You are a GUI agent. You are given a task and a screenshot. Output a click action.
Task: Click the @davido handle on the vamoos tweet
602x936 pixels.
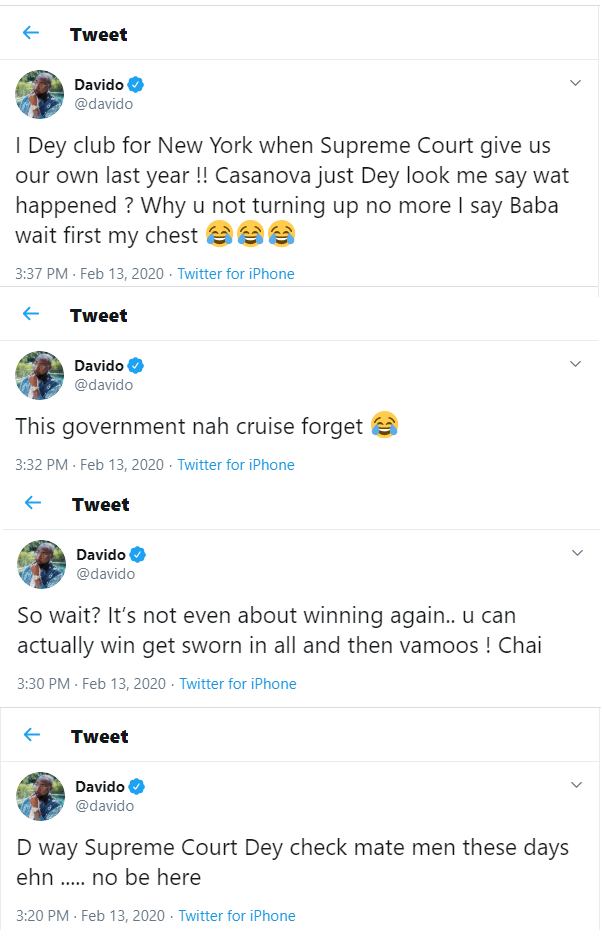pos(106,574)
